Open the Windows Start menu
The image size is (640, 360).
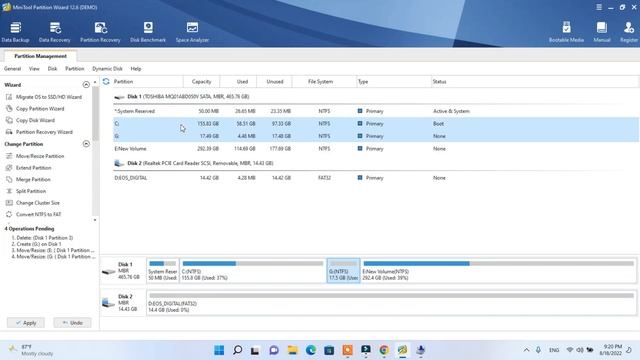coord(219,350)
